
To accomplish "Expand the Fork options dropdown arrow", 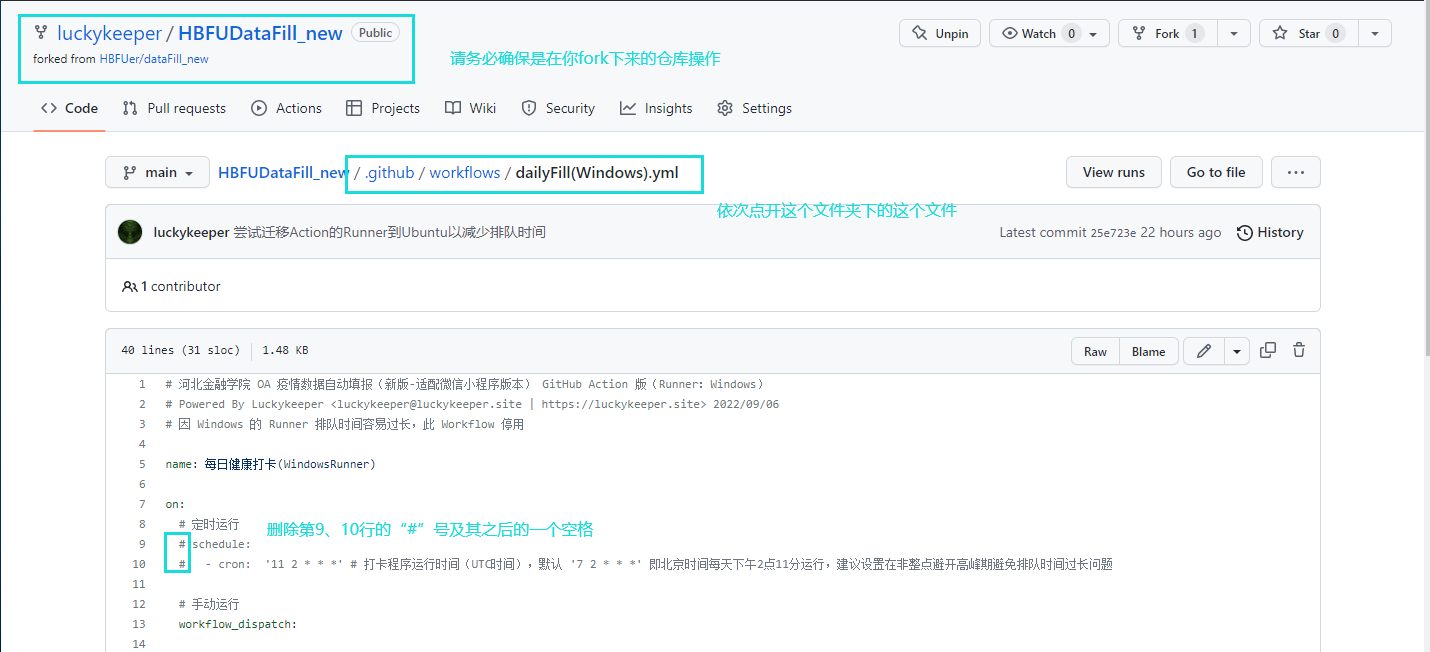I will click(1234, 33).
